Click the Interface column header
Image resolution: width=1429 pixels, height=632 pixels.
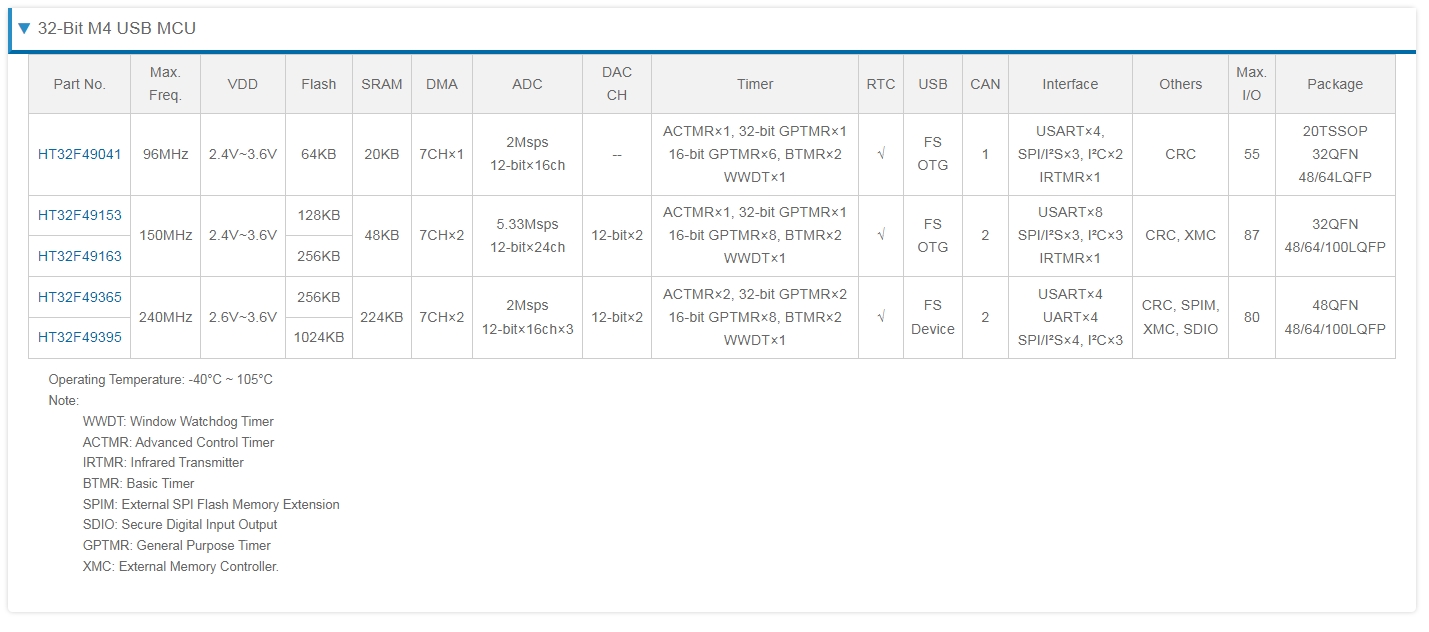(1070, 84)
